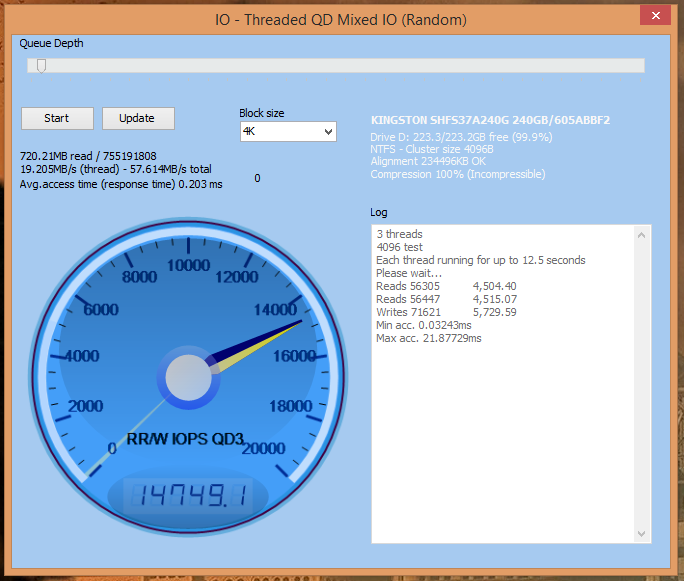Click the Queue Depth slider track
Image resolution: width=684 pixels, height=581 pixels.
[336, 66]
